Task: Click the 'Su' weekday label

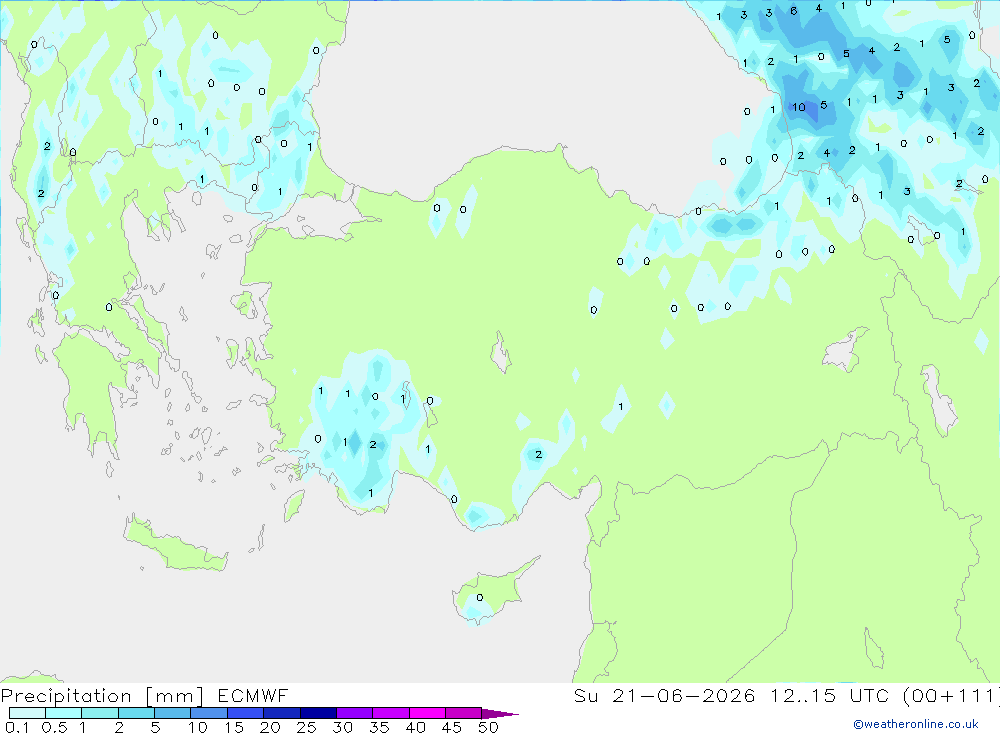Action: [x=586, y=696]
